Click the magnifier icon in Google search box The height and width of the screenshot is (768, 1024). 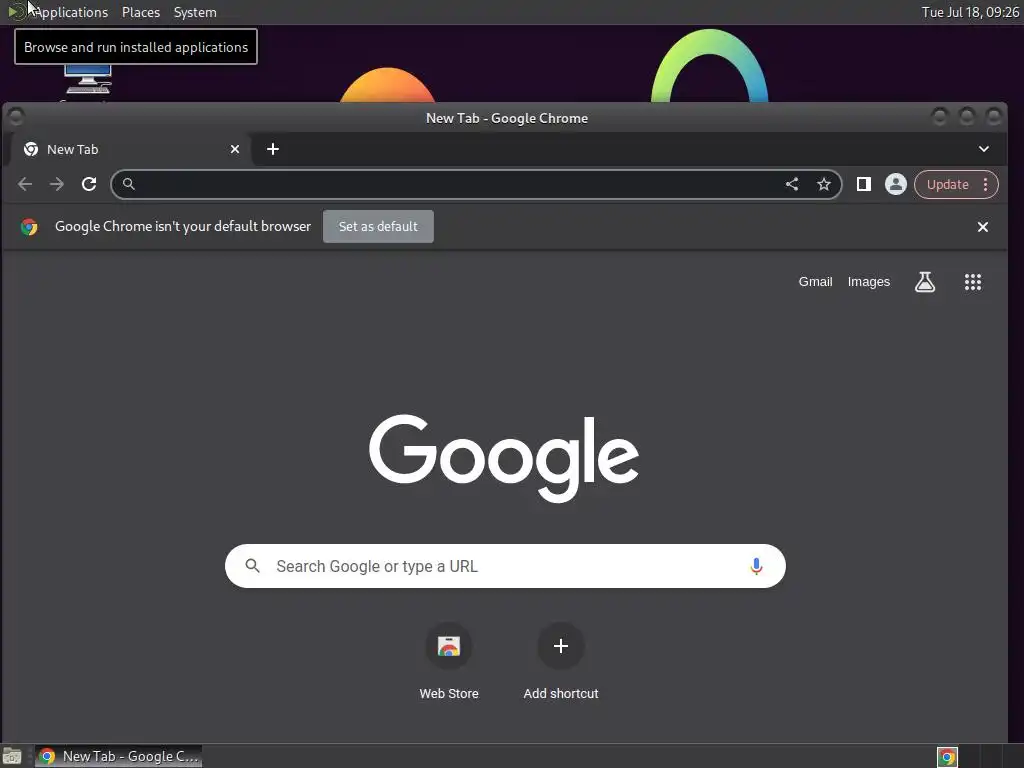click(253, 566)
